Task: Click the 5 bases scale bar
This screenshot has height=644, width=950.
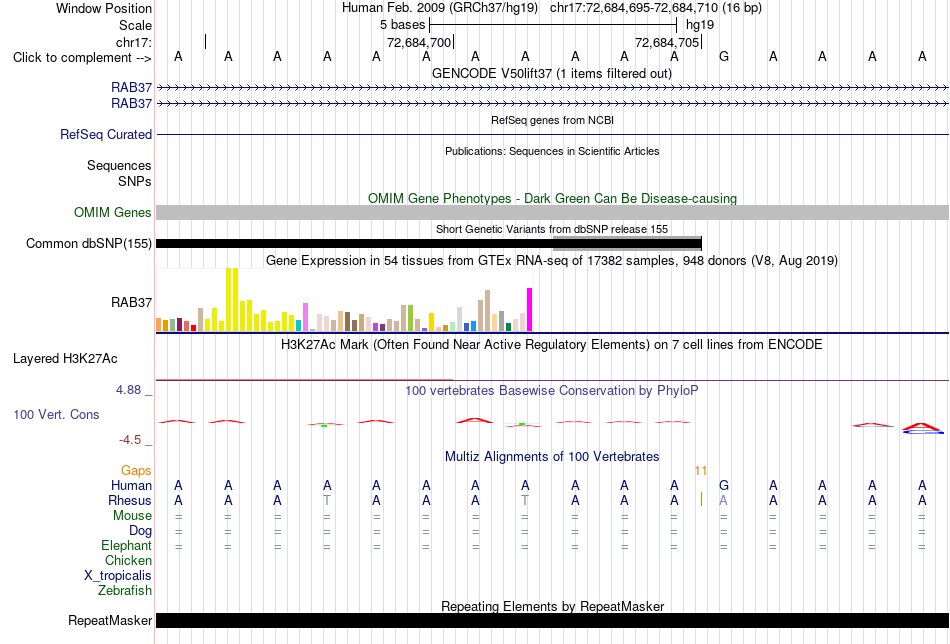Action: (x=553, y=25)
